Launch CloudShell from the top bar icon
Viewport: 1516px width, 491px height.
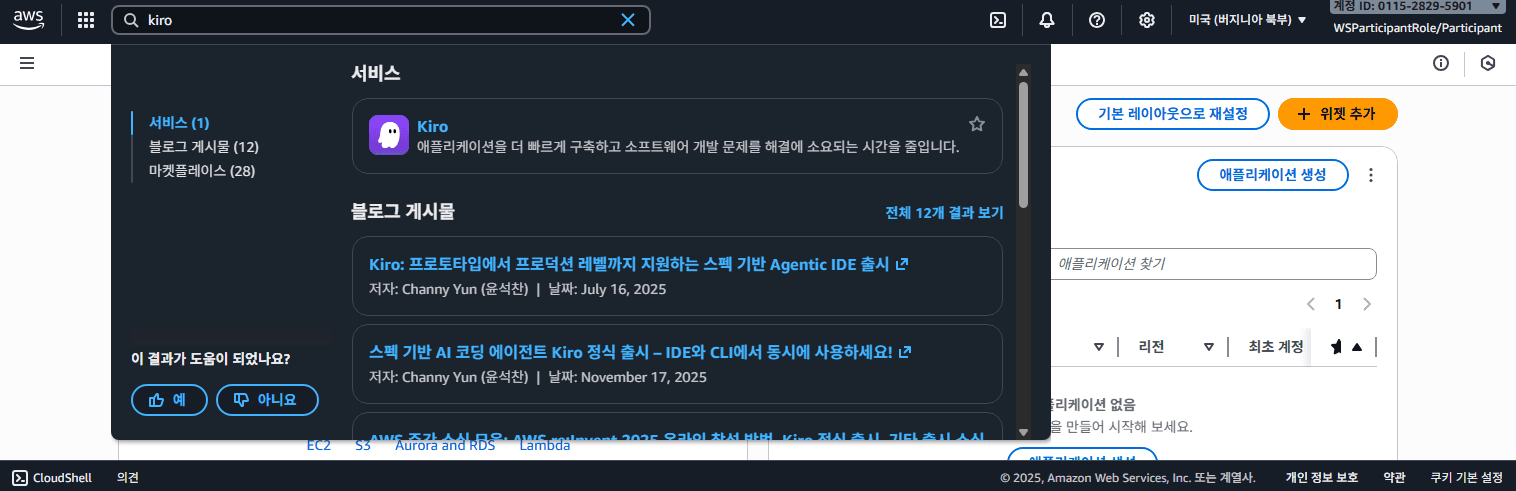997,20
